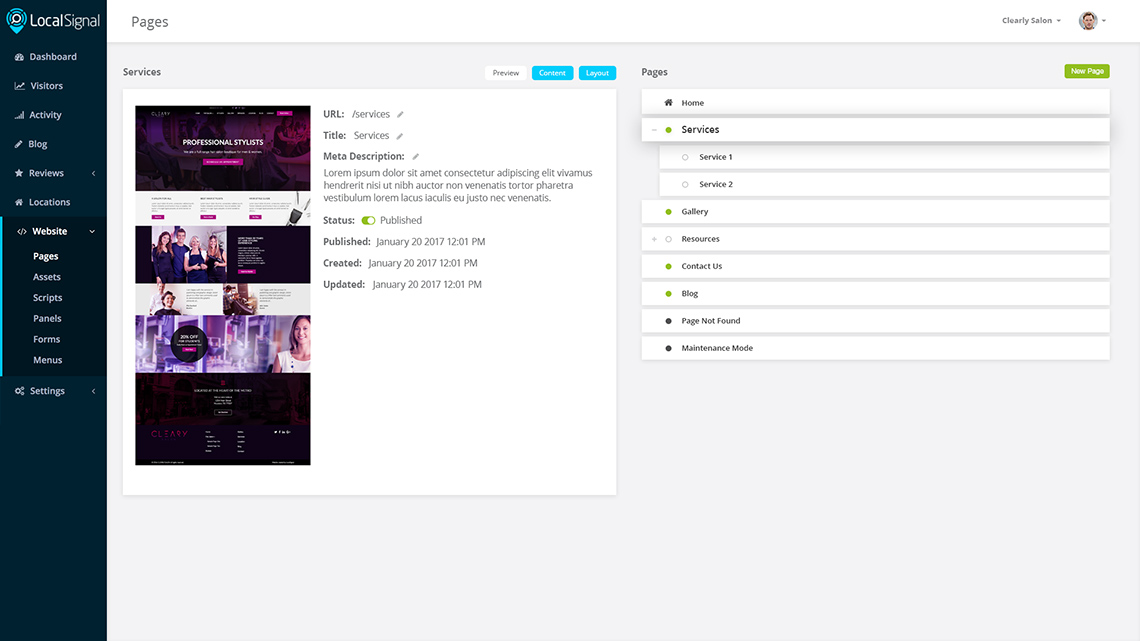Screen dimensions: 1140x641
Task: Collapse the Services page tree item
Action: click(653, 129)
